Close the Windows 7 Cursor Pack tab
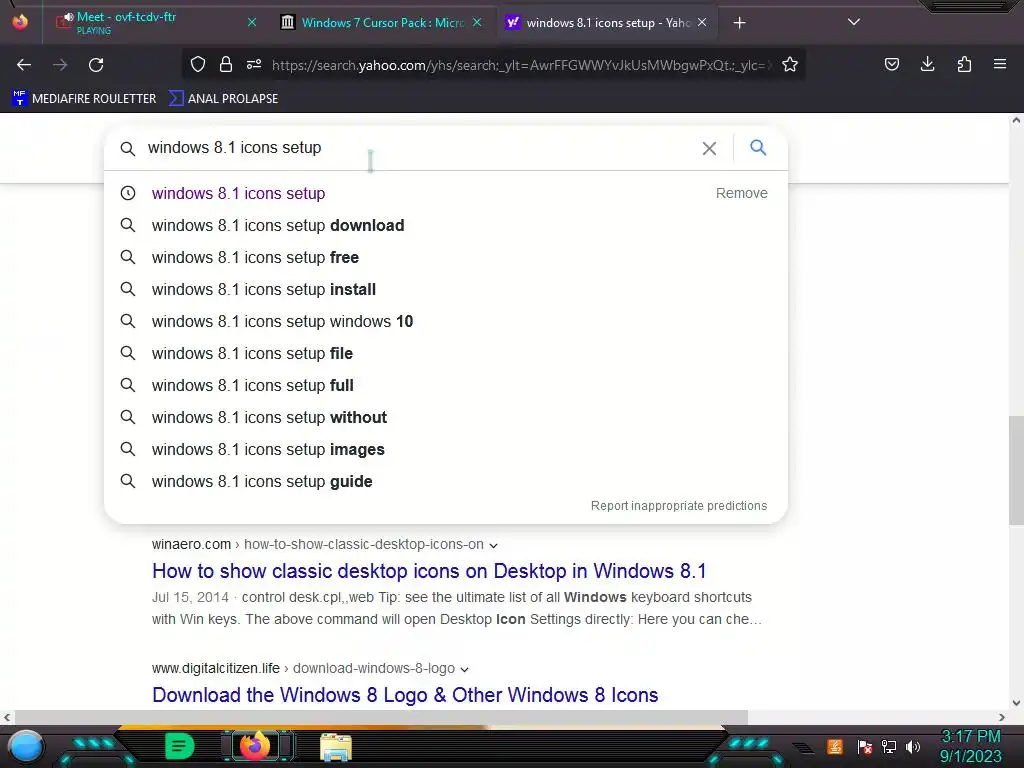Image resolution: width=1024 pixels, height=768 pixels. point(477,22)
